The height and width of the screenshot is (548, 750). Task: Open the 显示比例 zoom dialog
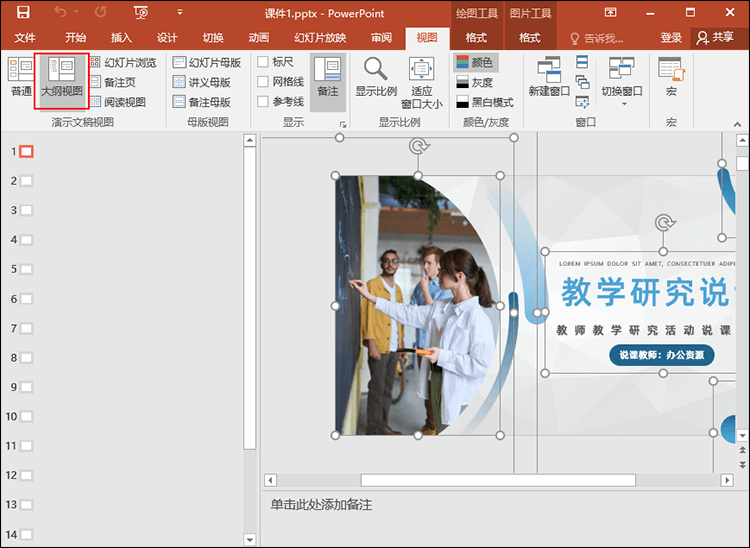point(376,77)
